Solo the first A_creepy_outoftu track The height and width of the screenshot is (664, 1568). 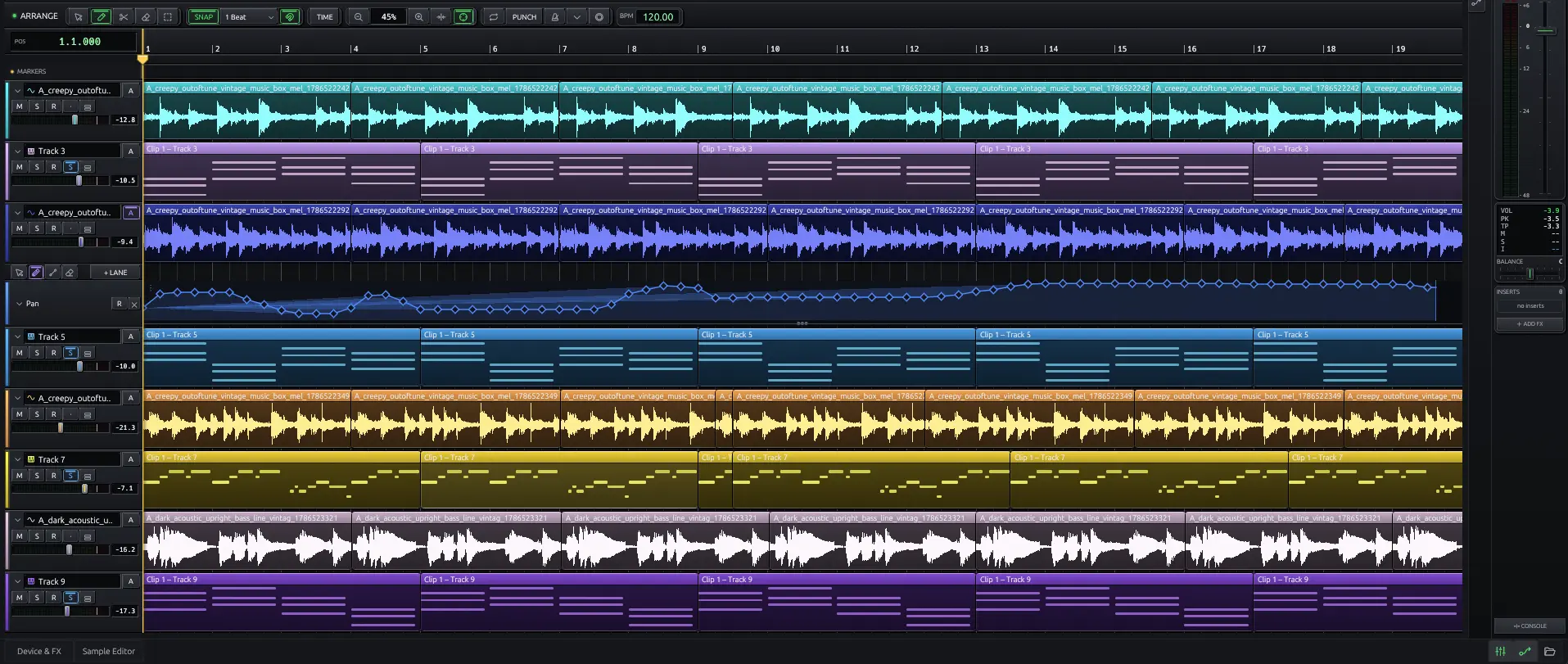tap(37, 106)
